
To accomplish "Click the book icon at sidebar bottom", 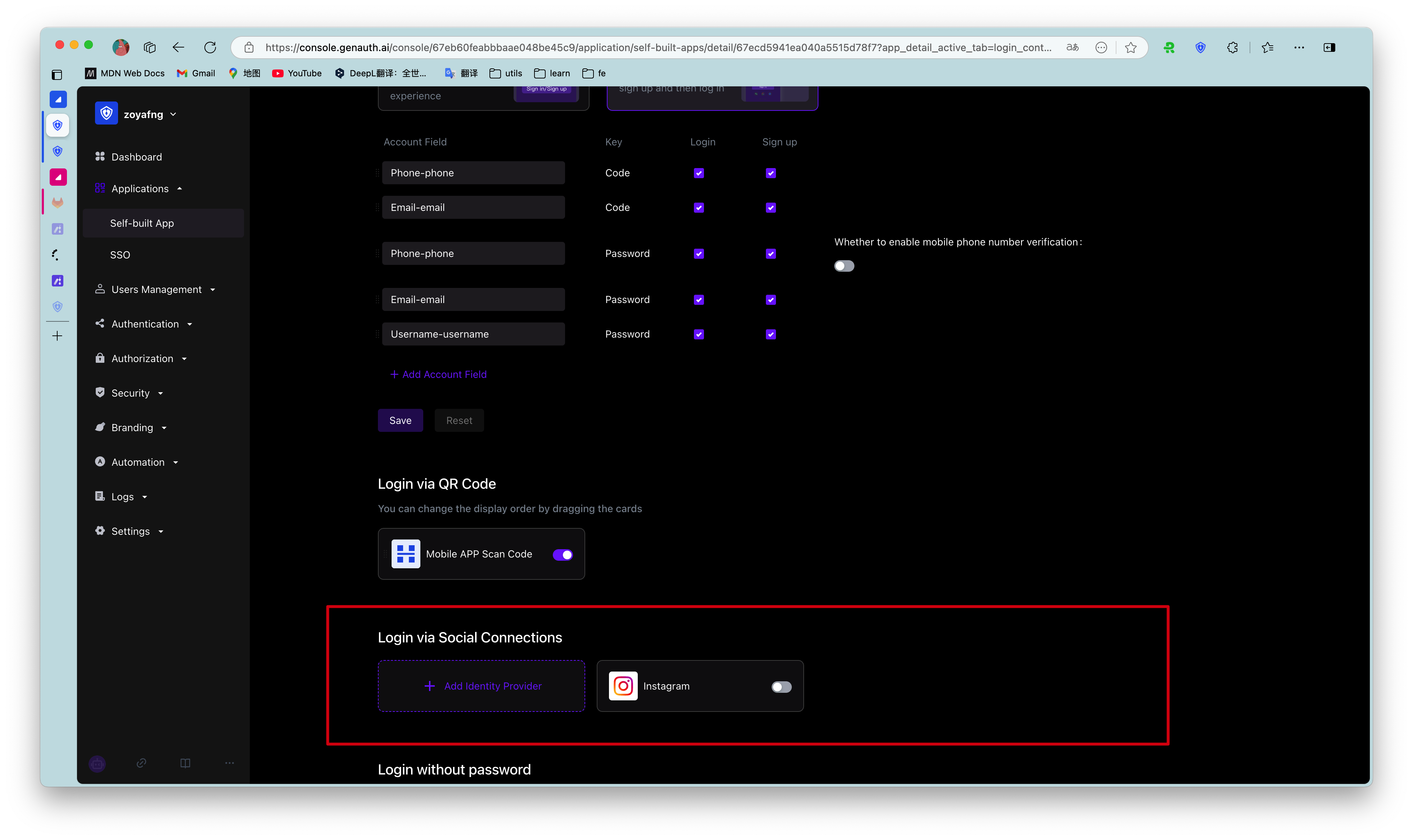I will tap(185, 763).
